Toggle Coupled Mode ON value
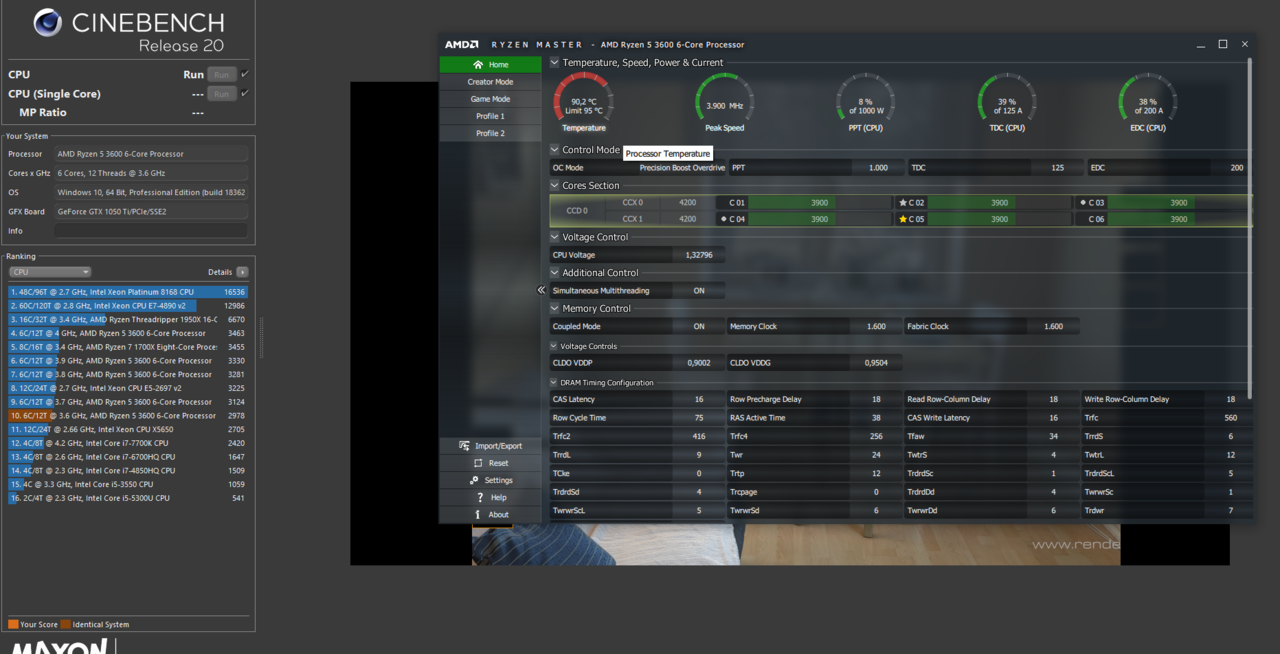Viewport: 1280px width, 654px height. (699, 326)
